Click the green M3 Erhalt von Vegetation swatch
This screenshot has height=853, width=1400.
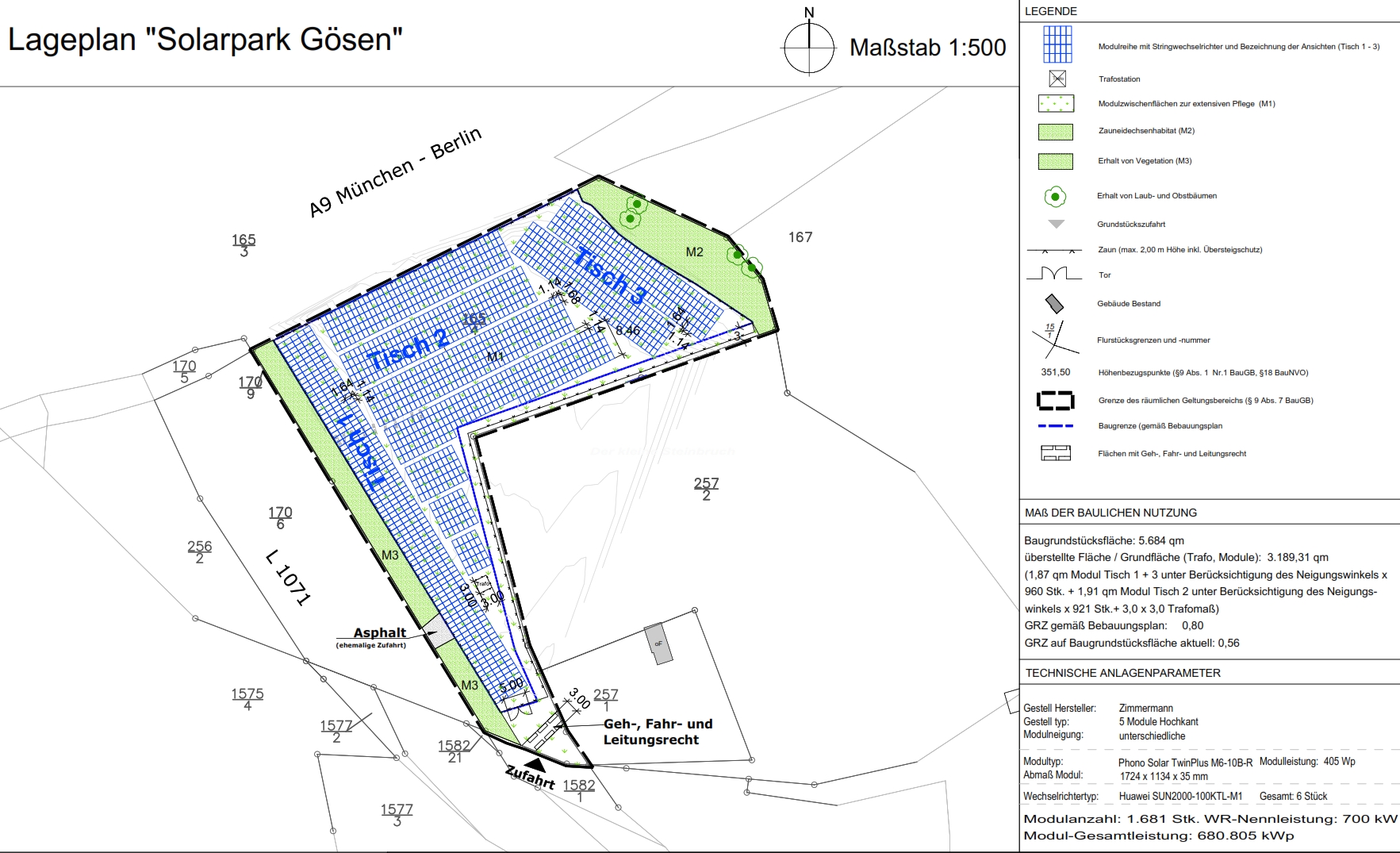[x=1056, y=161]
